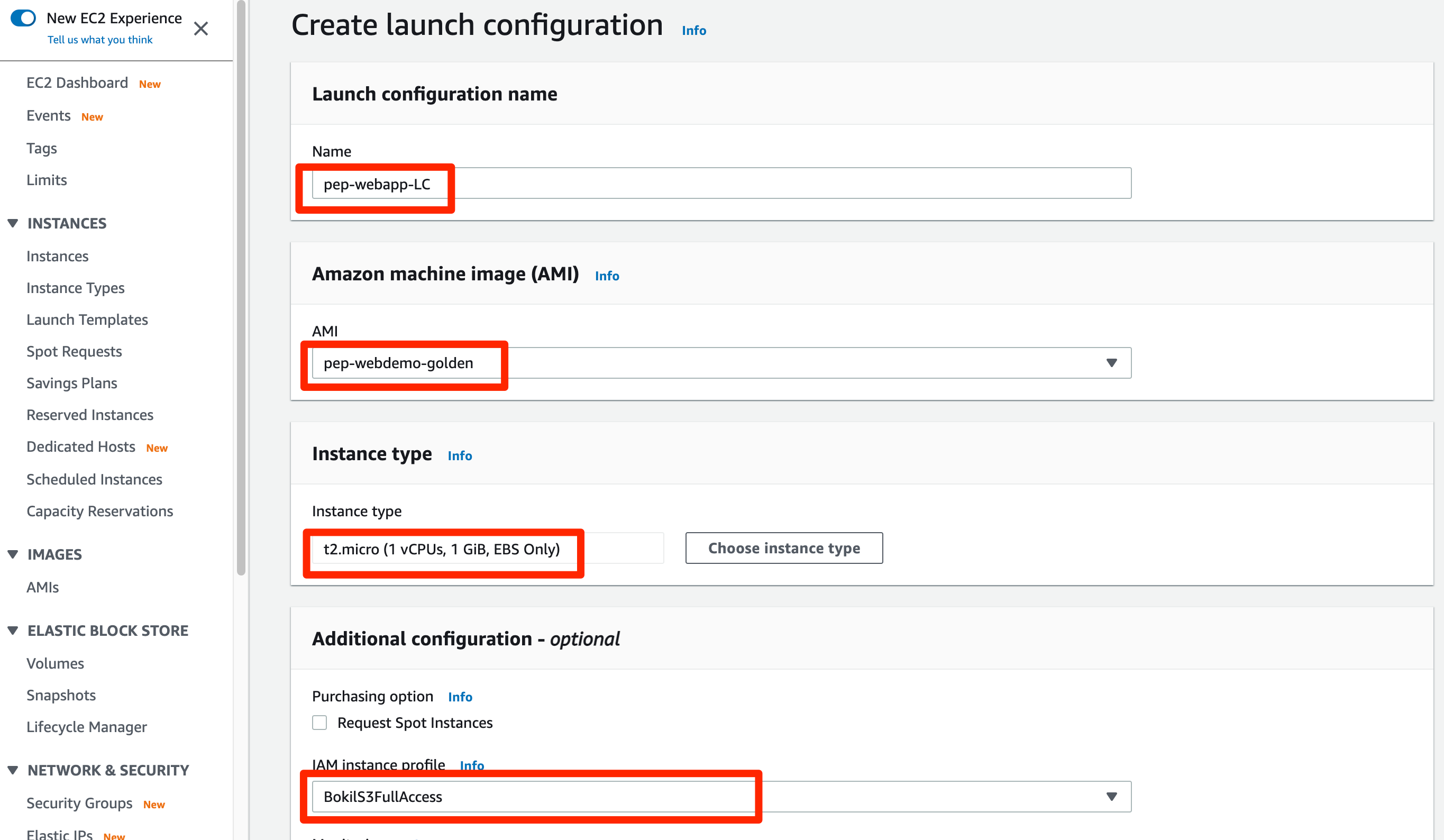Screen dimensions: 1444x840
Task: Select Security Groups in the sidebar
Action: pyautogui.click(x=79, y=804)
